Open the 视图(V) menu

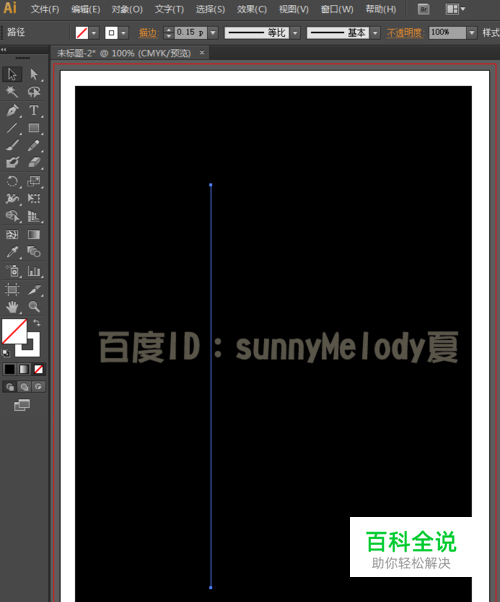point(293,9)
